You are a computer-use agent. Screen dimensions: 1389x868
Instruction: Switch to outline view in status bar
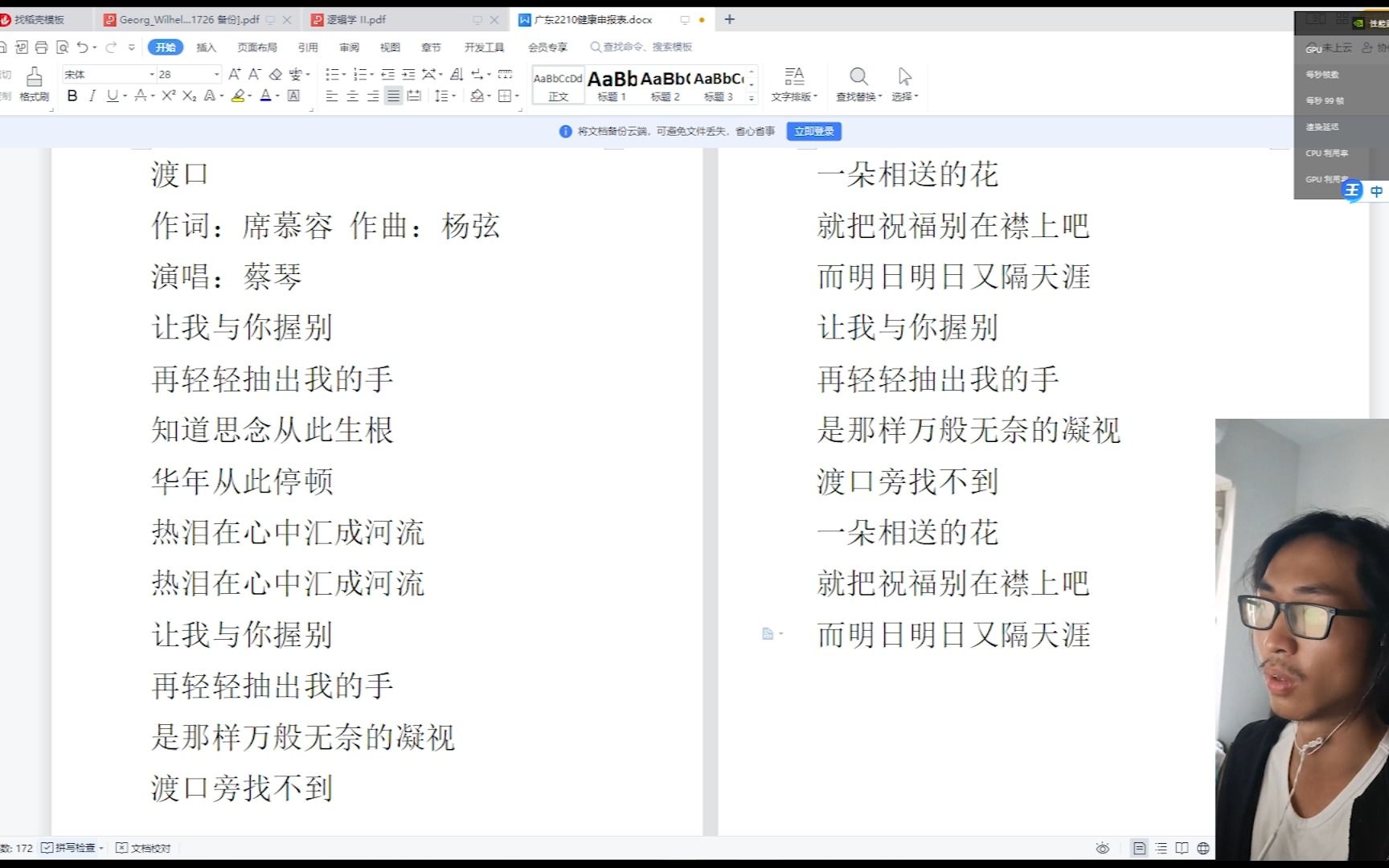[x=1161, y=848]
